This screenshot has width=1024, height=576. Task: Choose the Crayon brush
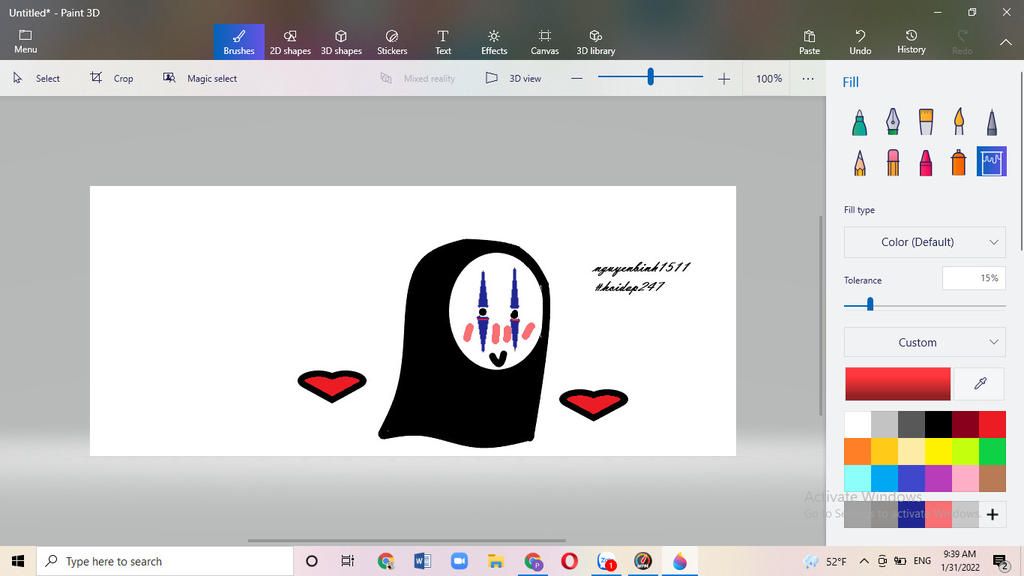coord(925,162)
